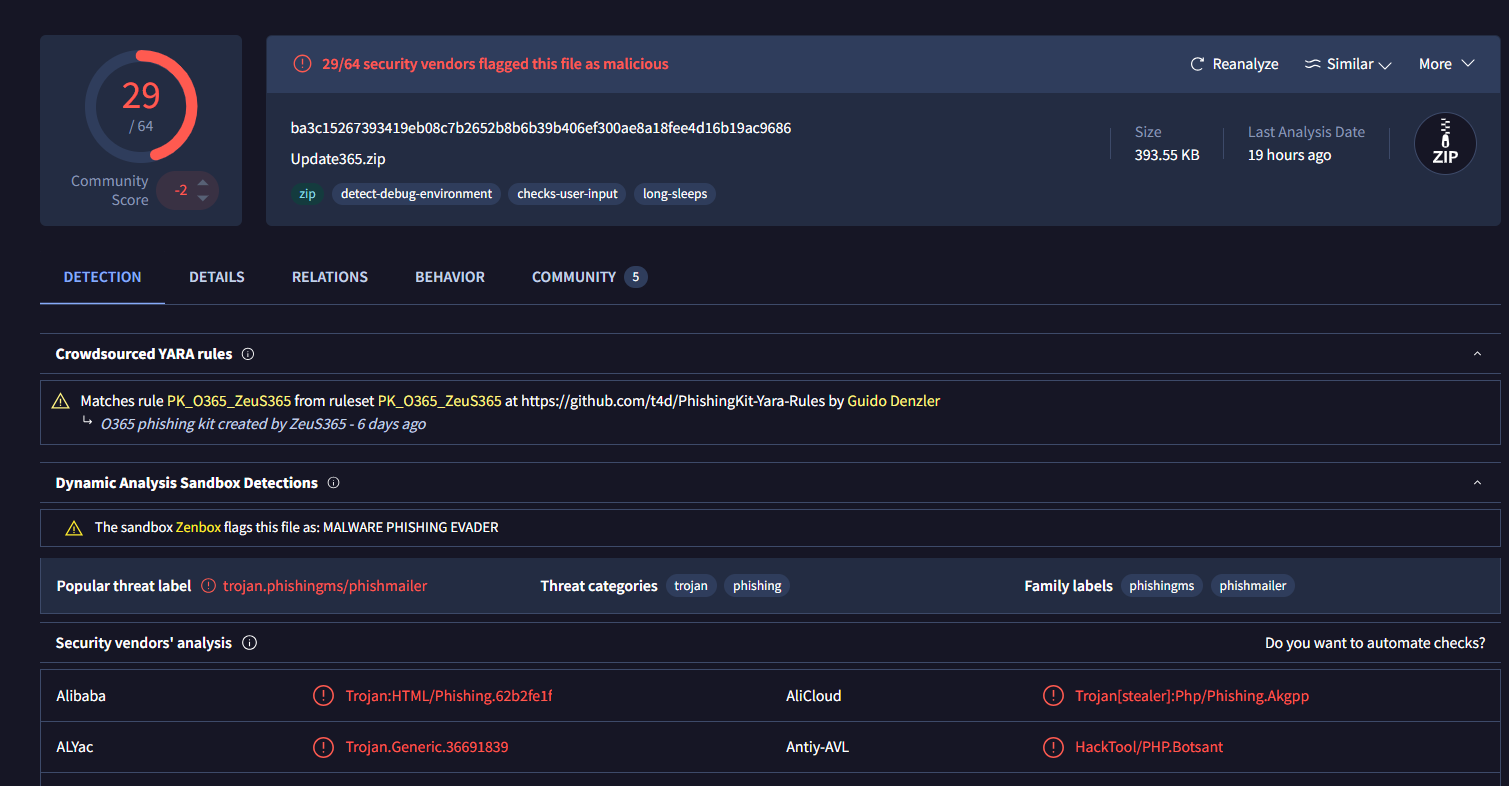Open the COMMUNITY tab
This screenshot has width=1509, height=786.
click(x=574, y=277)
